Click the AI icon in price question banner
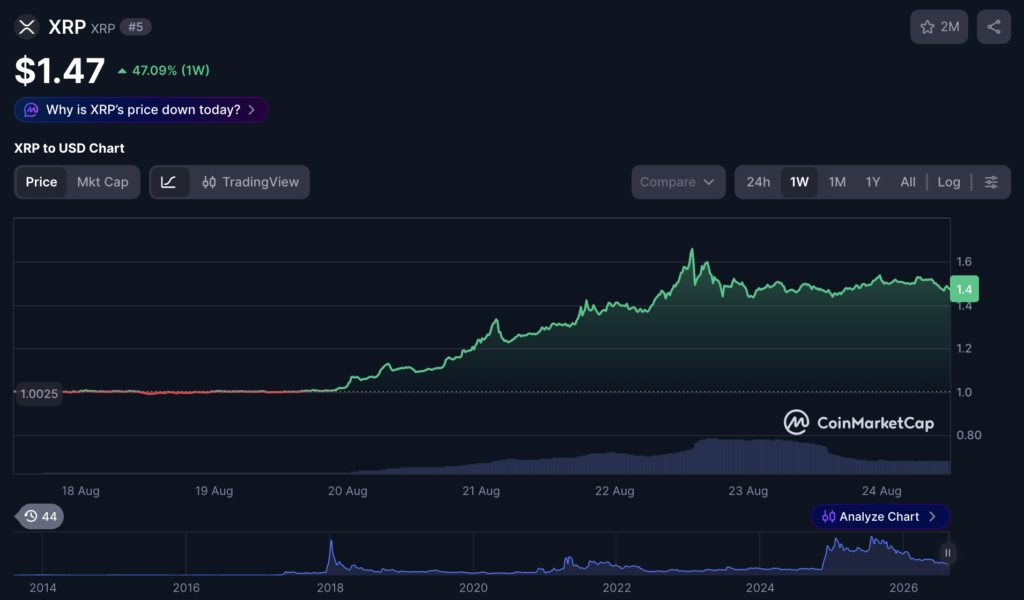 [x=31, y=110]
